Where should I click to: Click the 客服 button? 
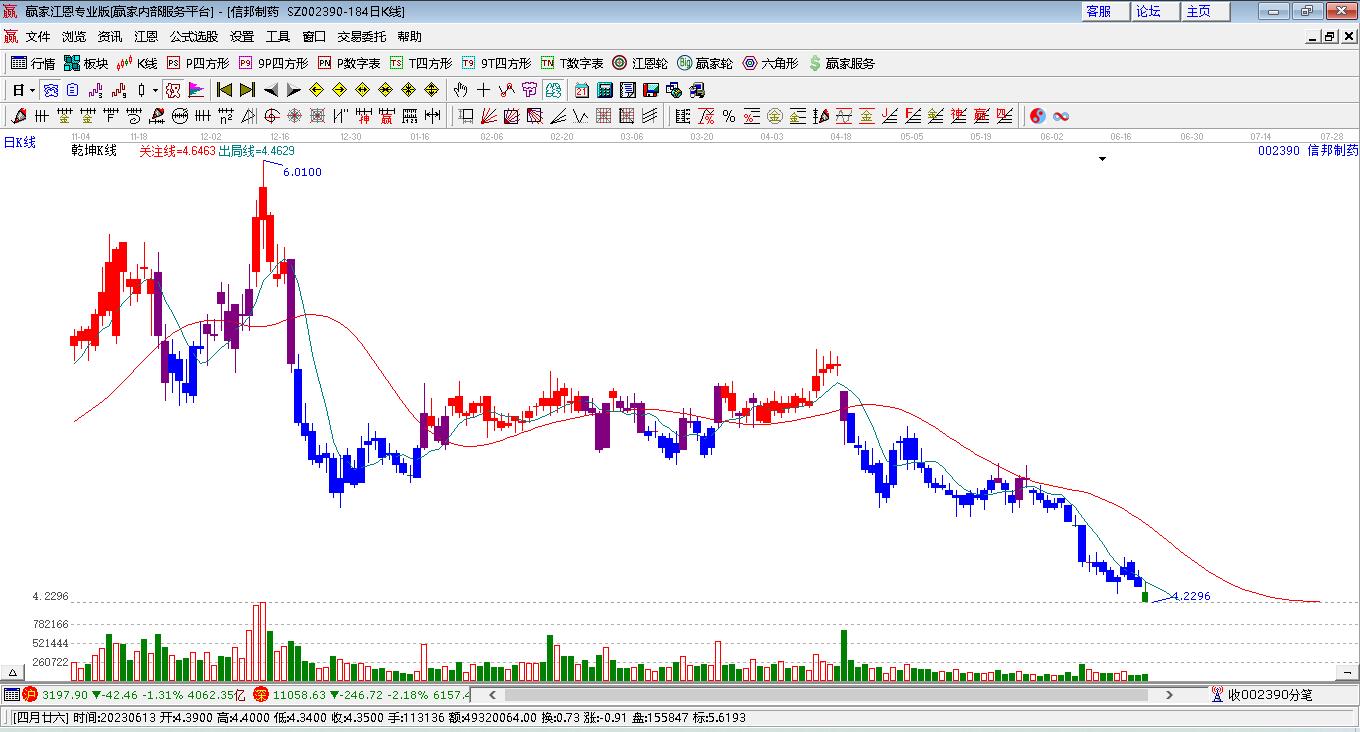[x=1105, y=11]
